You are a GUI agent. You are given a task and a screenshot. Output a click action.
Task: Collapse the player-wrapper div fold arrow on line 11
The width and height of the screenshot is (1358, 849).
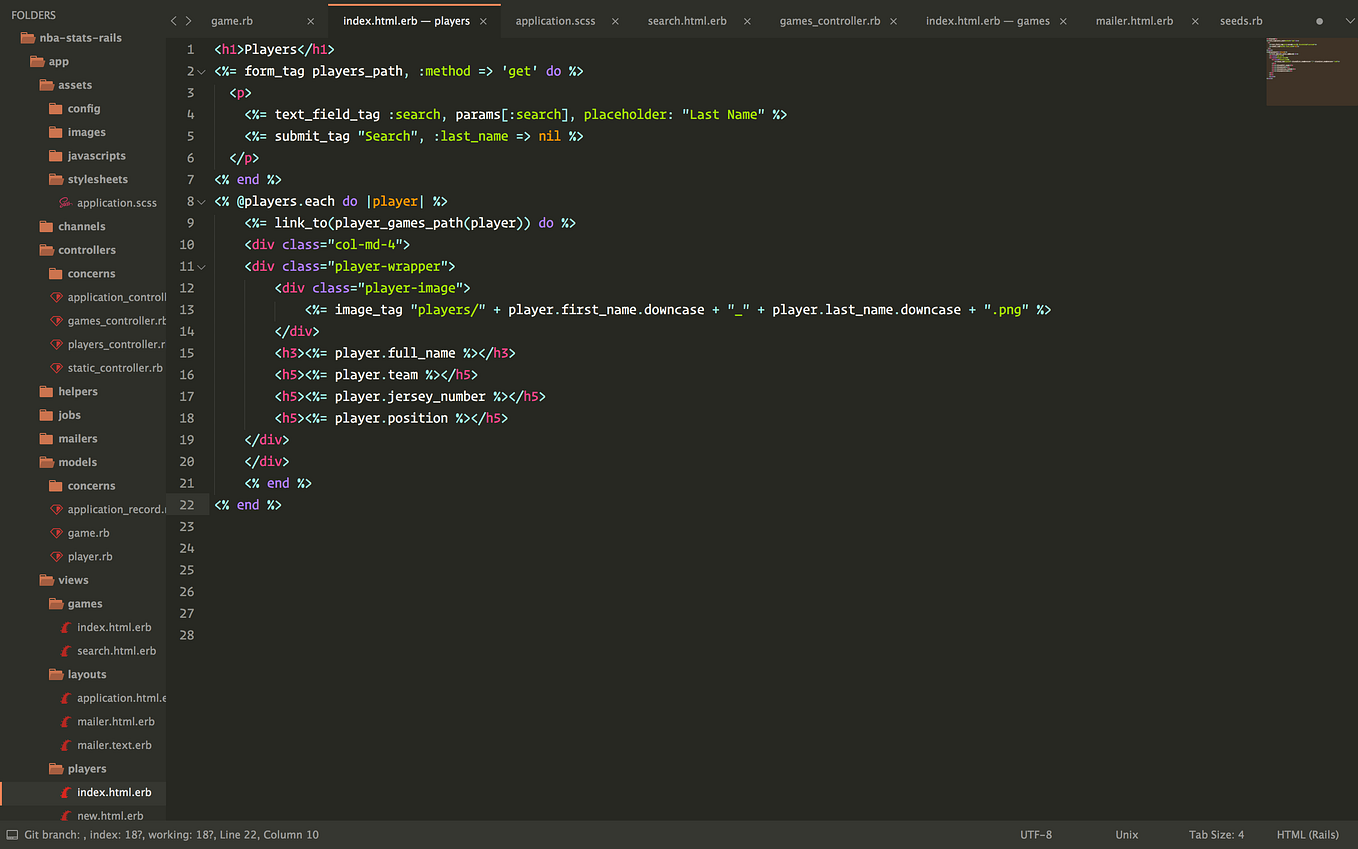tap(200, 266)
